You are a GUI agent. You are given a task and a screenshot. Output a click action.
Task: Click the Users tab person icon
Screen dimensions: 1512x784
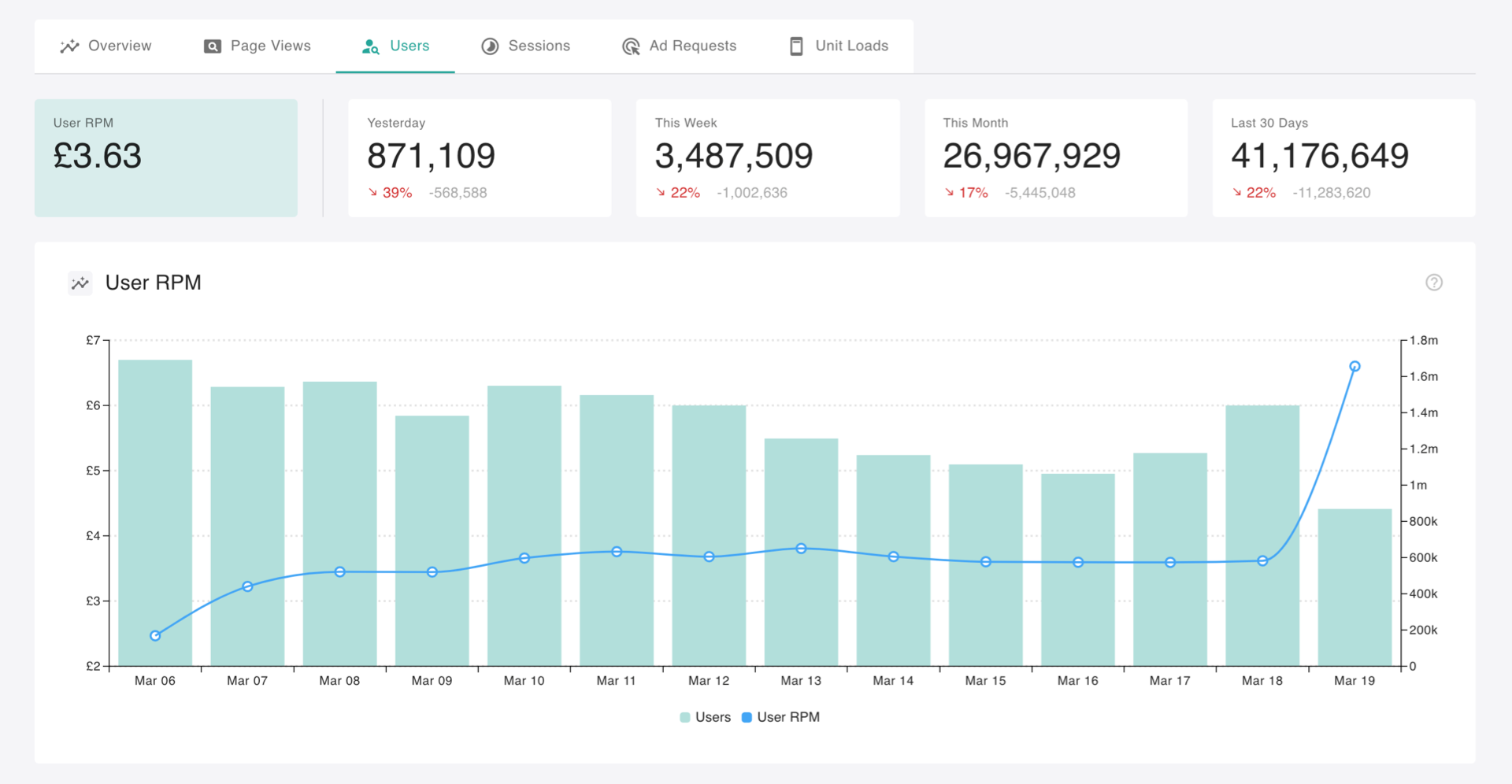(x=370, y=46)
